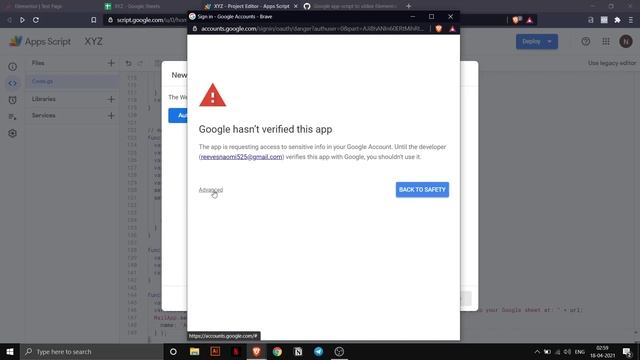Click the Brave shield icon in the popup
Viewport: 640px width, 360px height.
[439, 29]
